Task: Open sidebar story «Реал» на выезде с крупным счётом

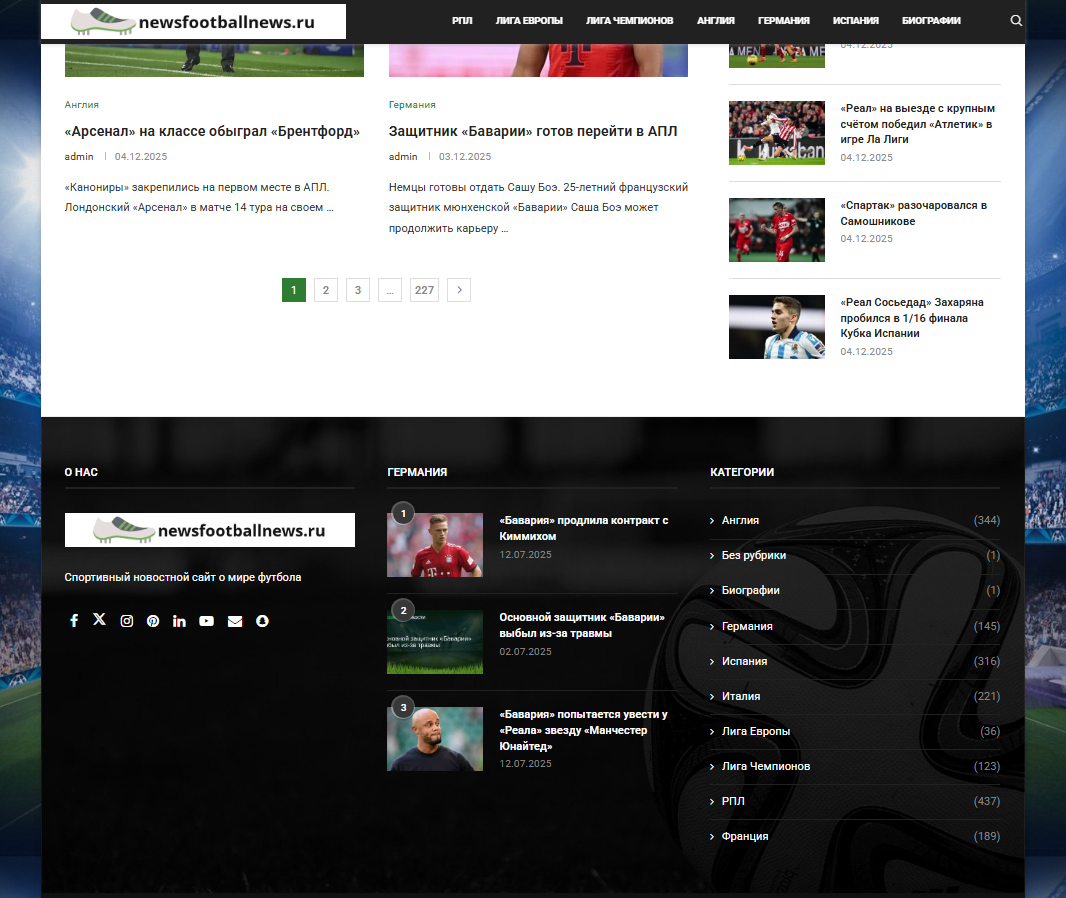Action: (x=917, y=124)
